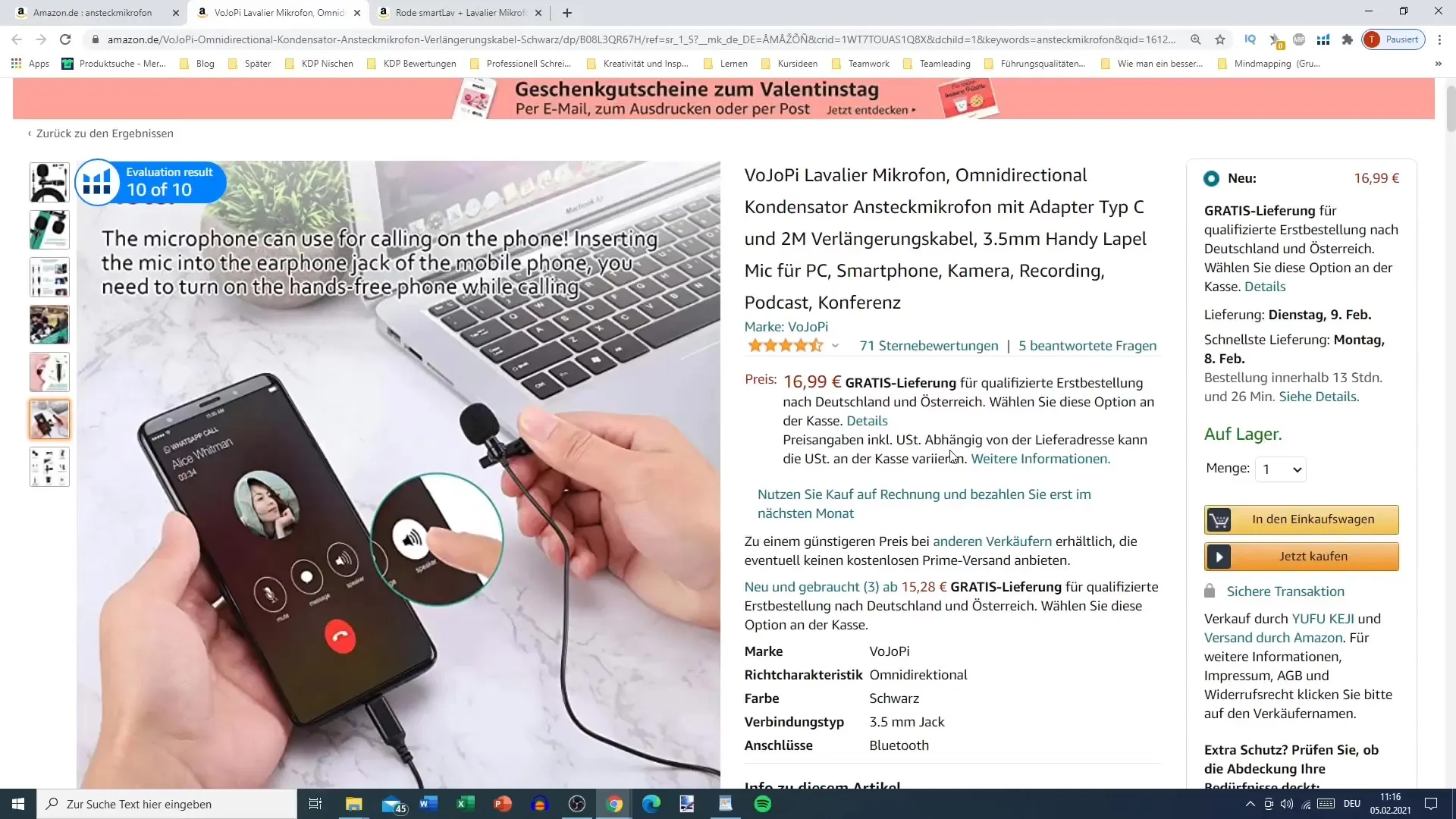The height and width of the screenshot is (819, 1456).
Task: Click the Evaluation result 10 of 10 badge
Action: tap(150, 182)
